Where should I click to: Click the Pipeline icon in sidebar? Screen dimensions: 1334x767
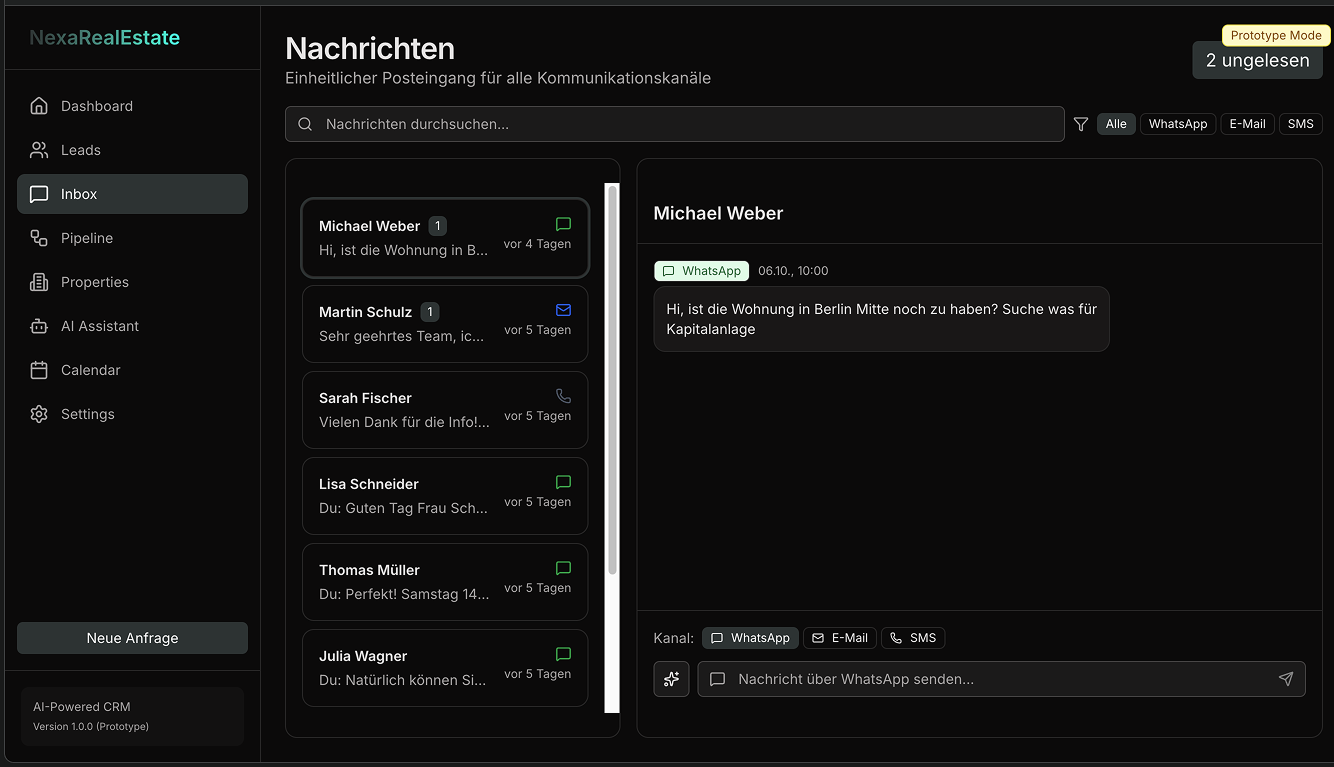[x=39, y=238]
